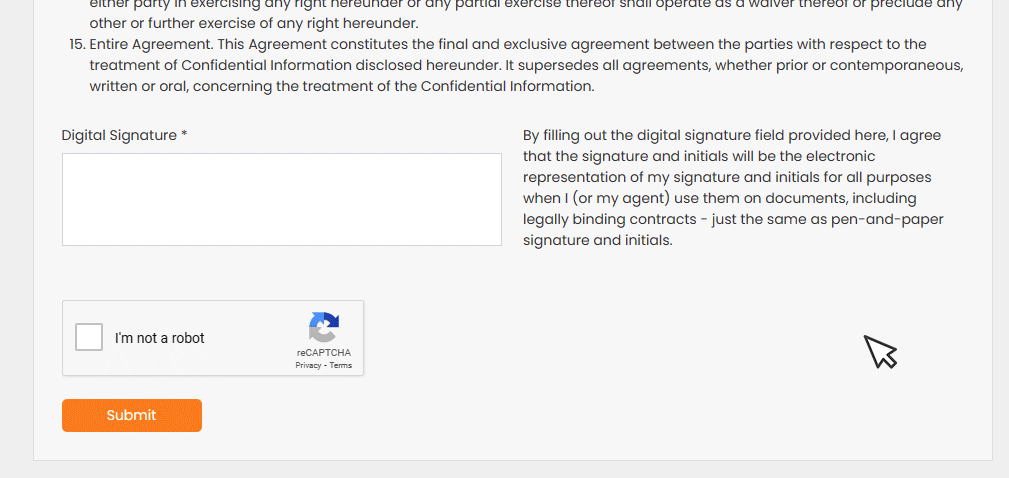Focus the Digital Signature drawing field
Viewport: 1009px width, 478px height.
click(x=282, y=199)
